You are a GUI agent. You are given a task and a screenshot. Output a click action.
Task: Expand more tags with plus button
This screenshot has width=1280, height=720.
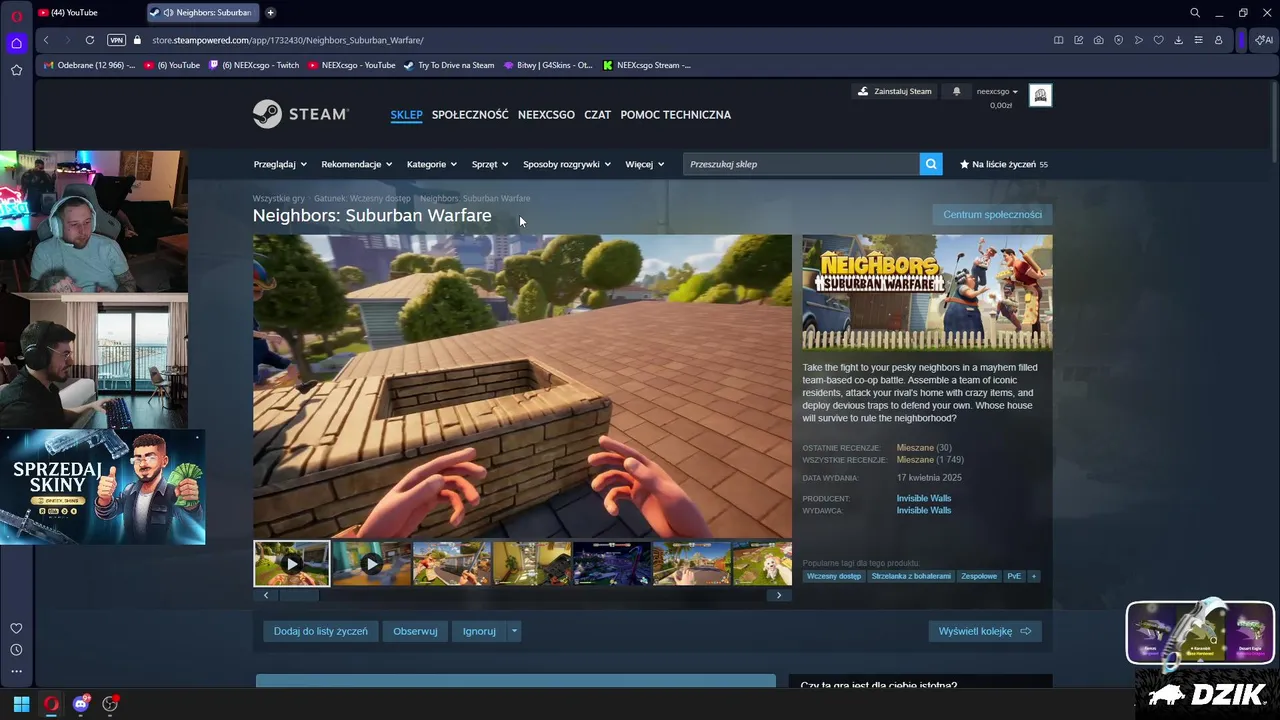point(1034,576)
